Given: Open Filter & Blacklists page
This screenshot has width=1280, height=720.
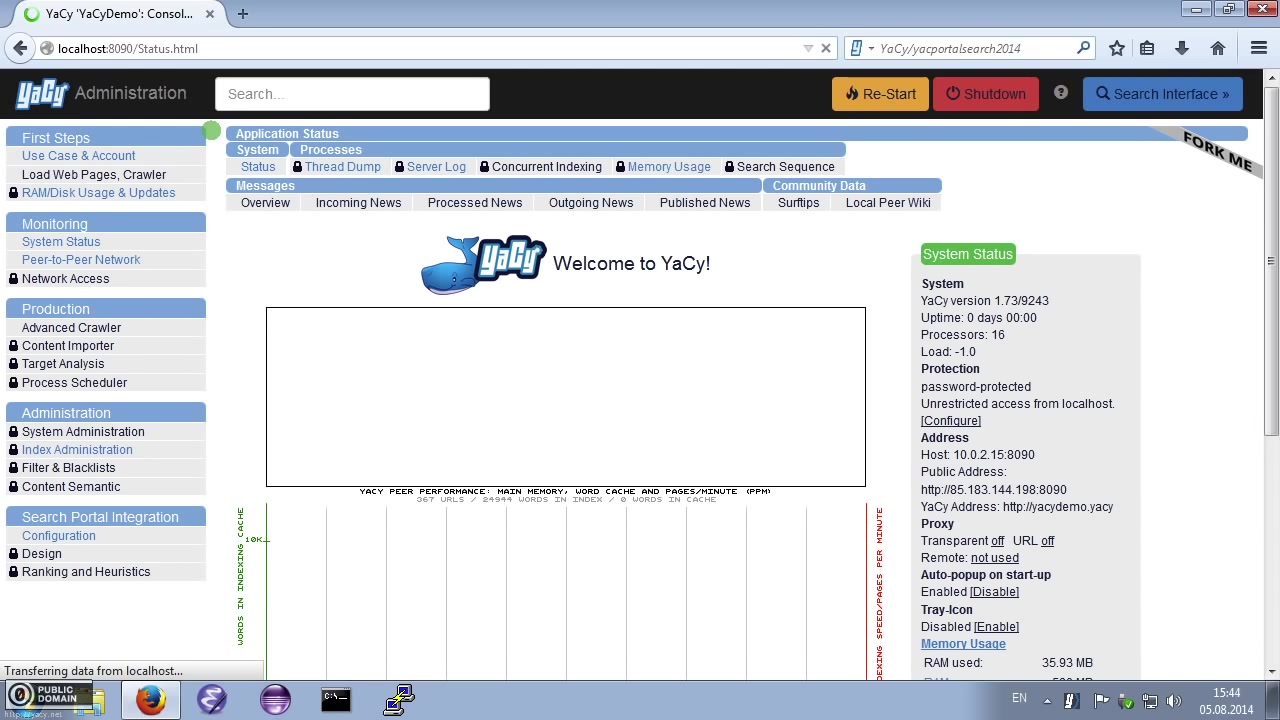Looking at the screenshot, I should [x=68, y=468].
